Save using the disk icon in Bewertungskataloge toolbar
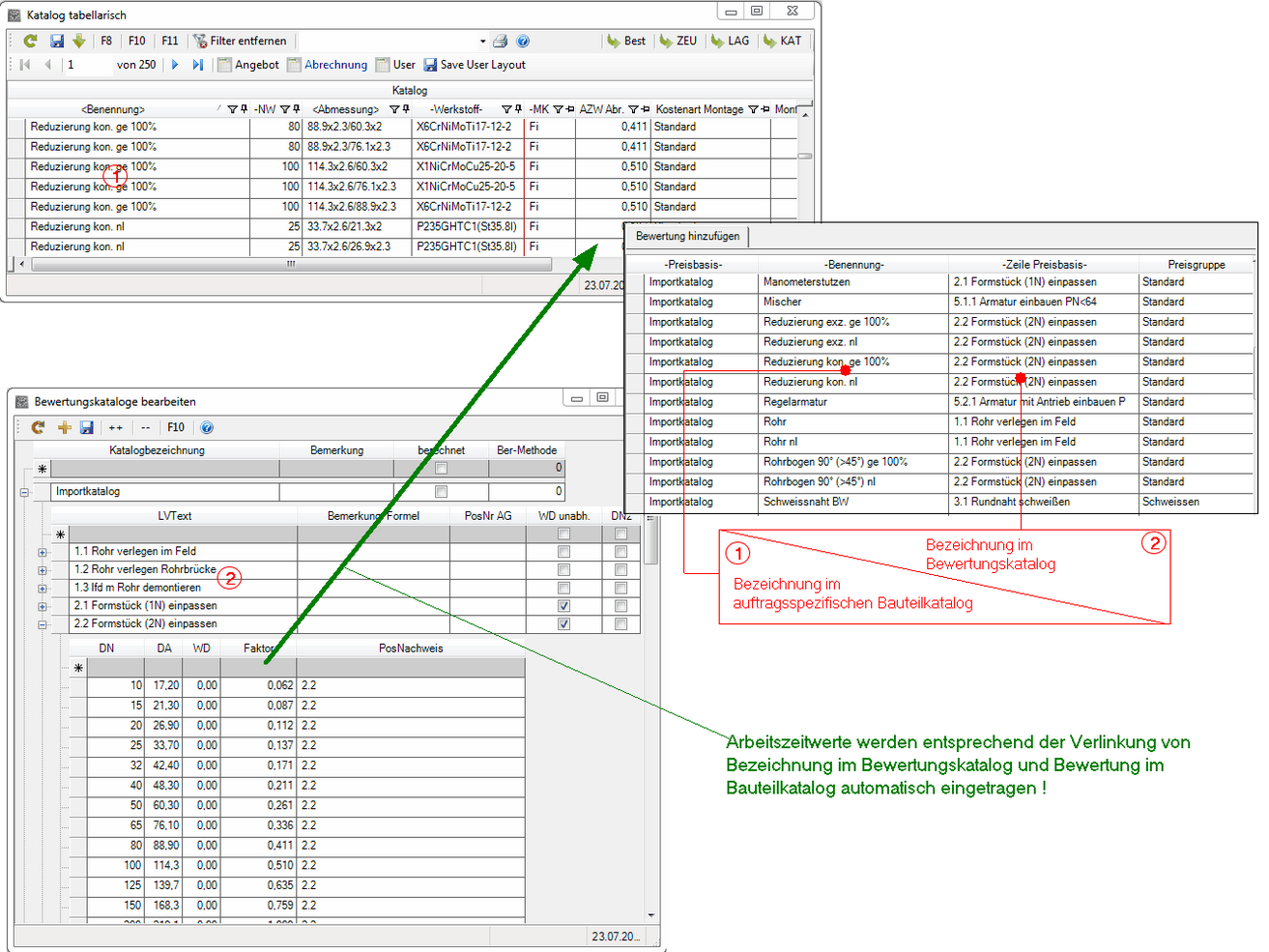Image resolution: width=1269 pixels, height=952 pixels. point(87,427)
